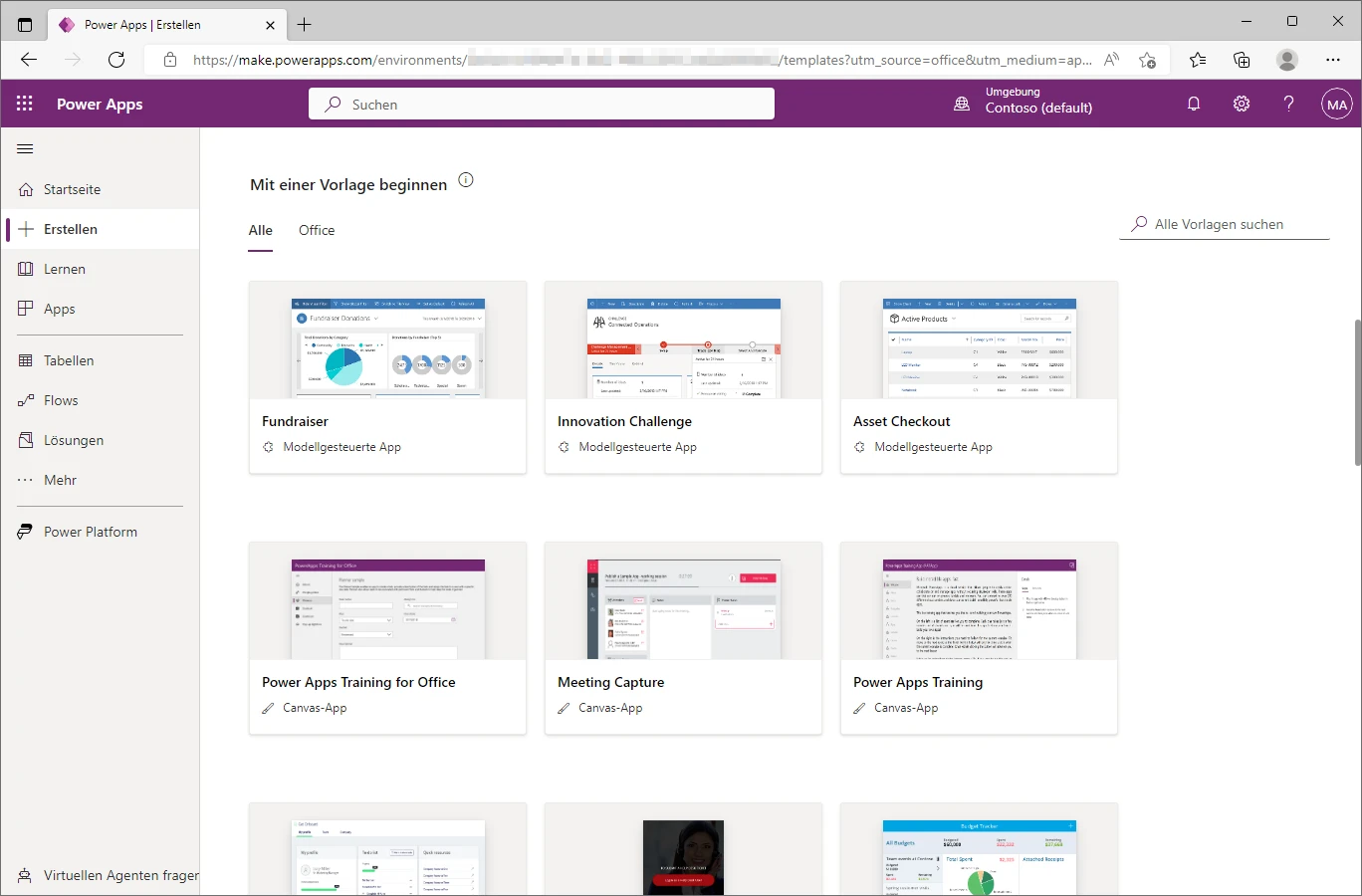1362x896 pixels.
Task: Select Erstellen in the sidebar
Action: coord(100,229)
